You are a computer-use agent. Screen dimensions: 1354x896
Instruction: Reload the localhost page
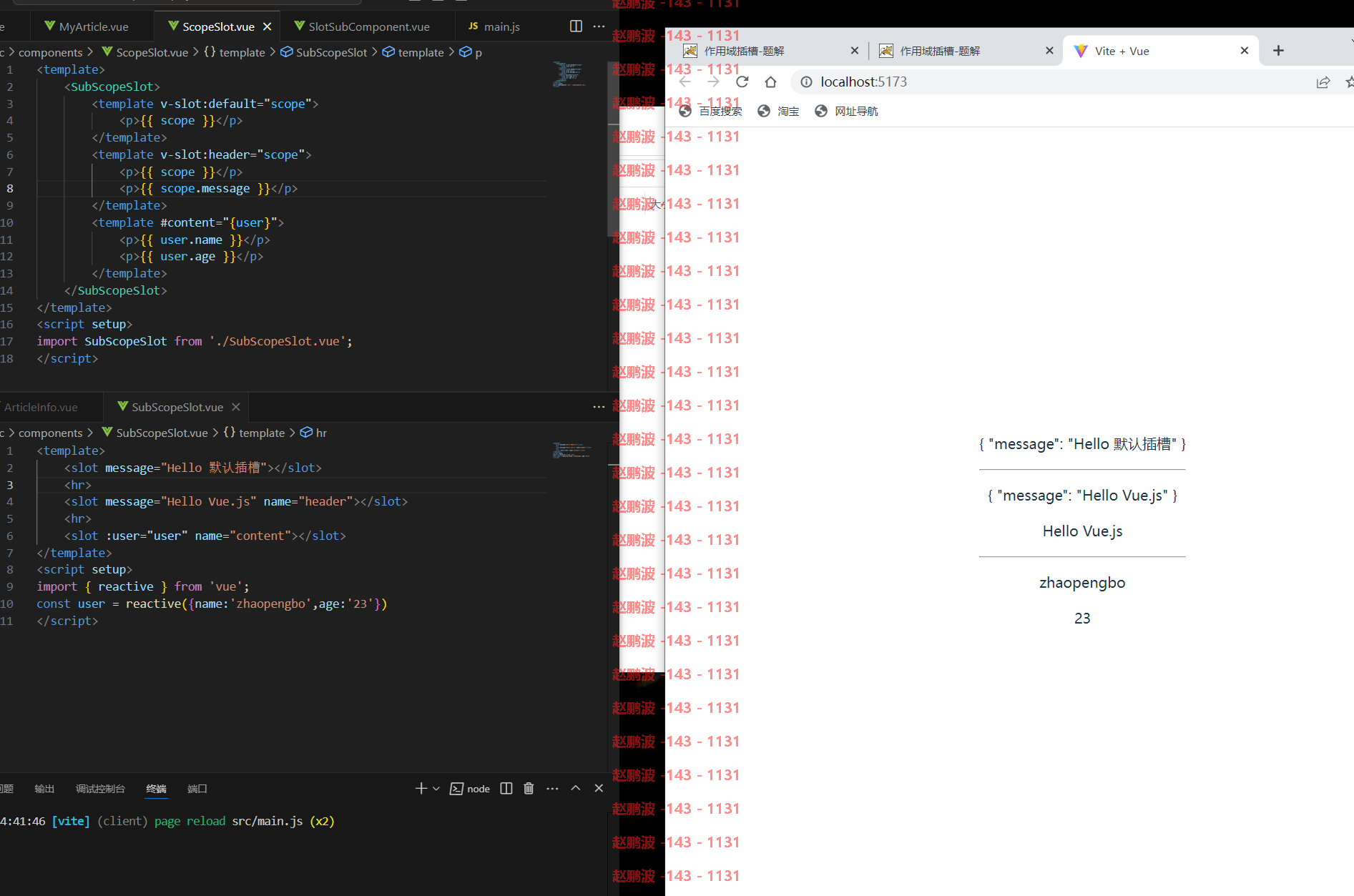(x=742, y=82)
